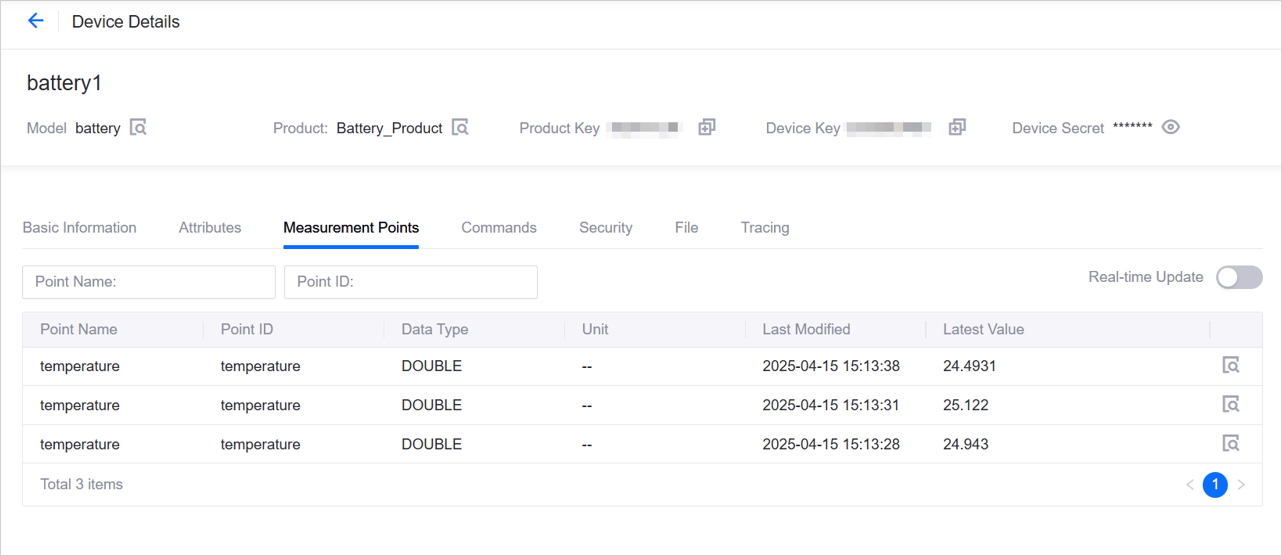Enable the Real-time Update switch
This screenshot has height=556, width=1282.
pos(1239,278)
